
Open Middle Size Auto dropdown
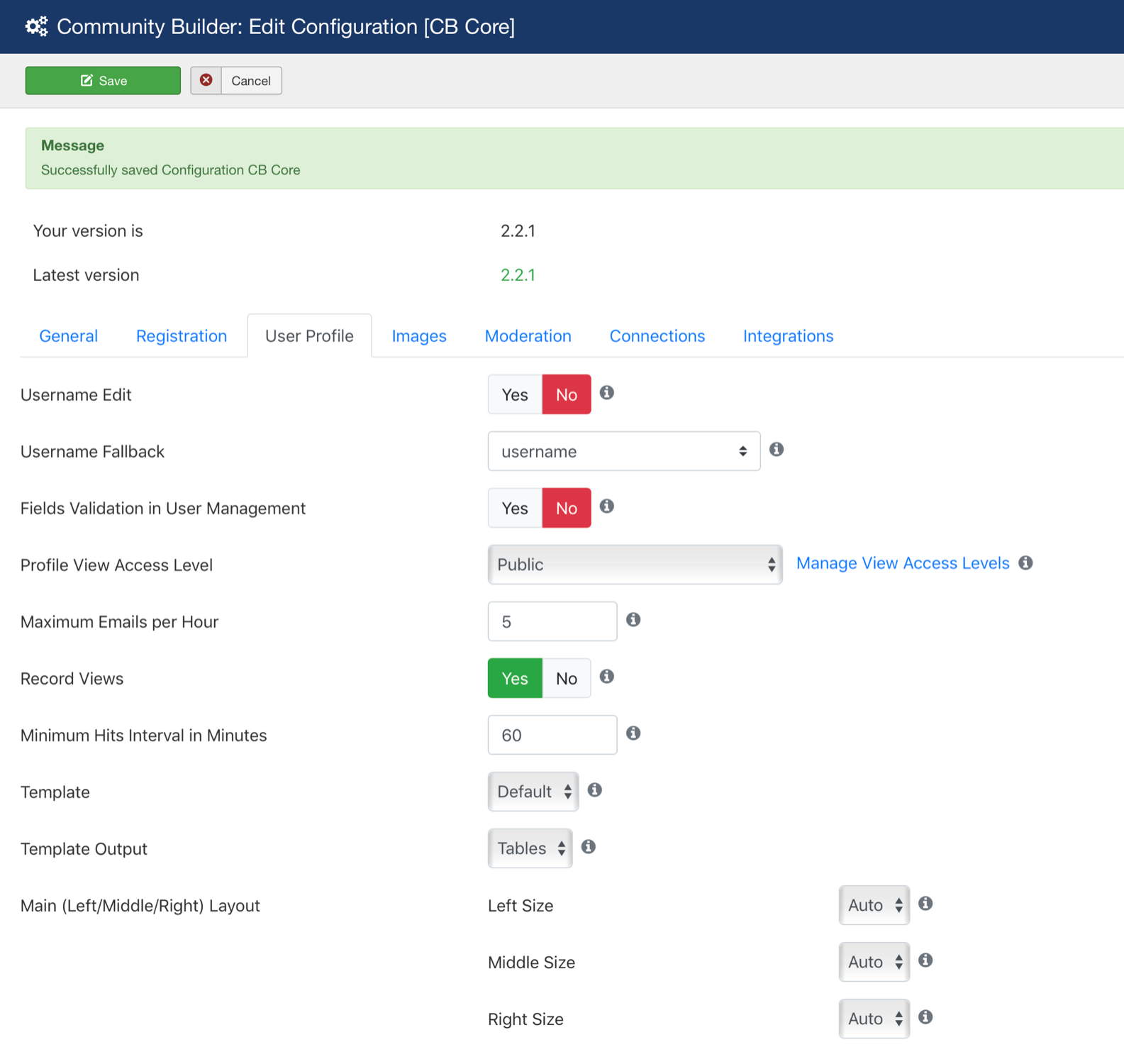coord(874,962)
